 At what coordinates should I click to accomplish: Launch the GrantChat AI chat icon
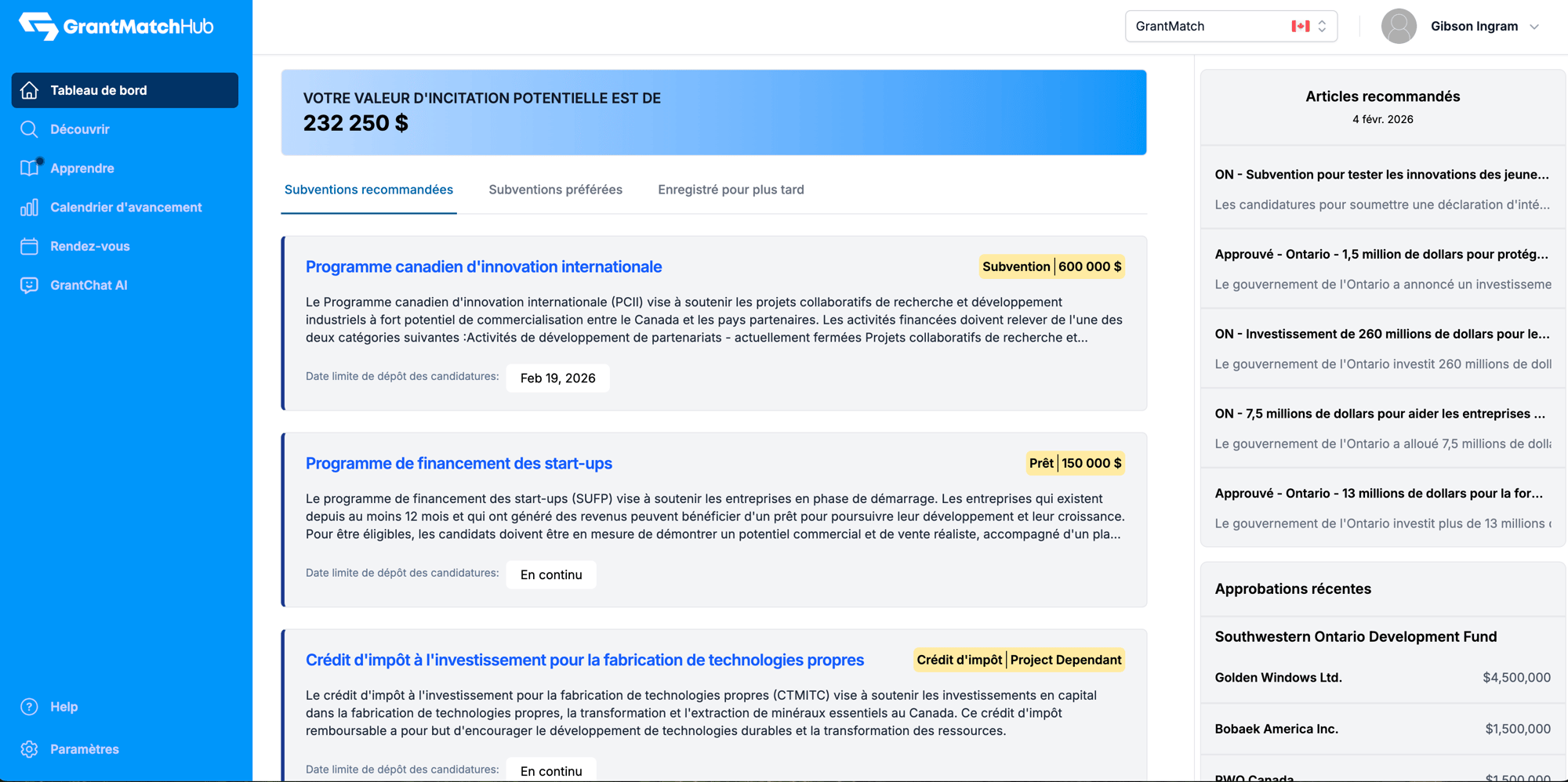(30, 285)
